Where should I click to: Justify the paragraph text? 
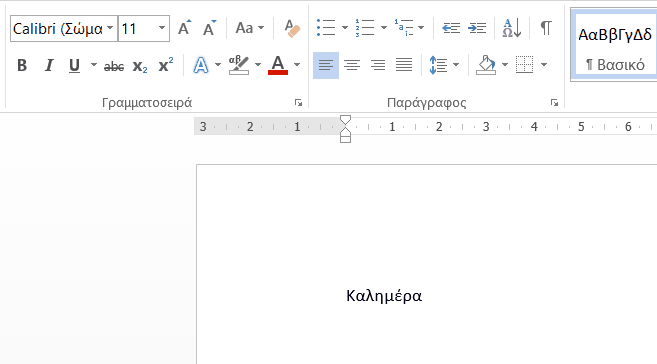coord(404,65)
